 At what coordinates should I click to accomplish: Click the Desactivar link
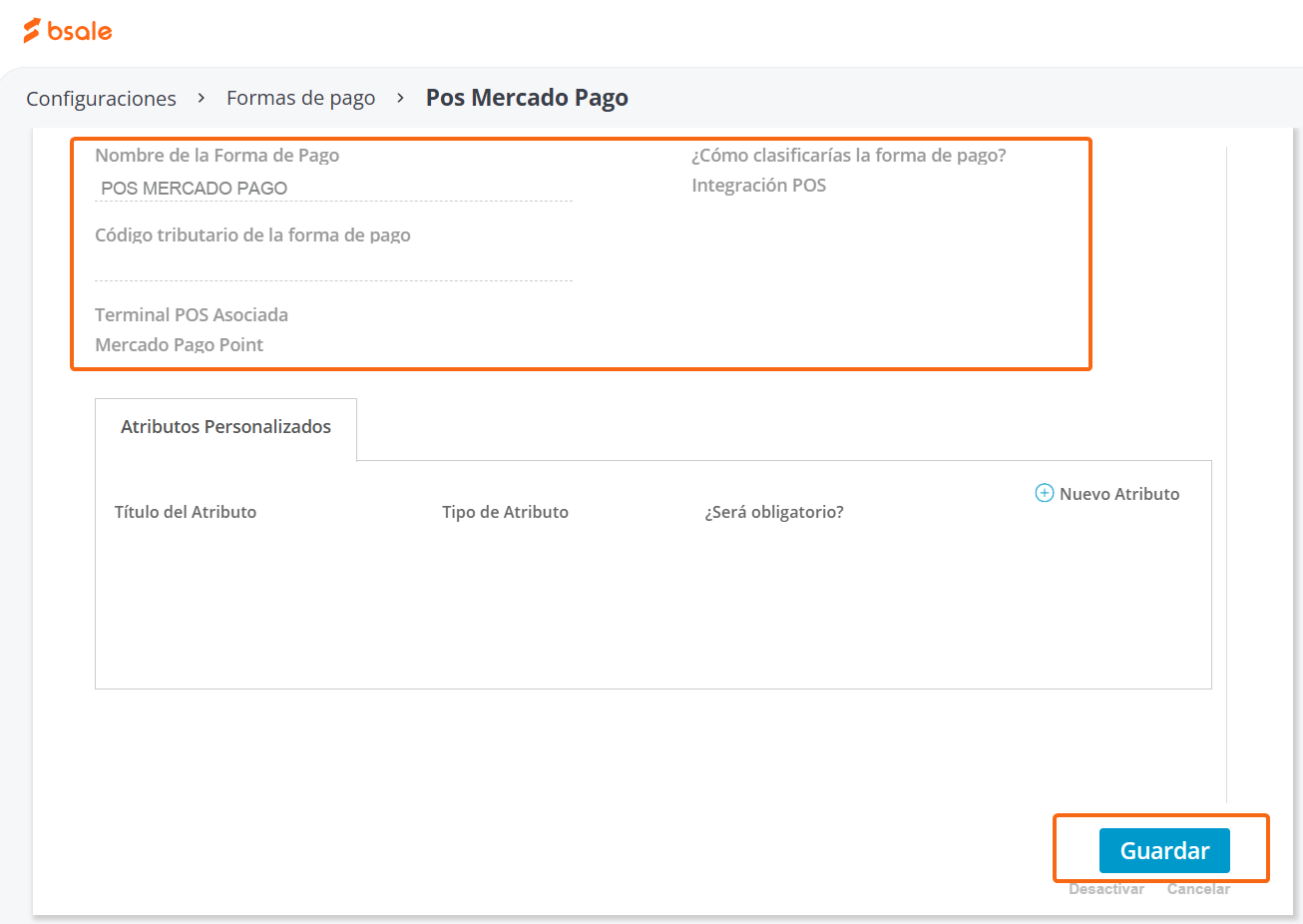tap(1106, 889)
